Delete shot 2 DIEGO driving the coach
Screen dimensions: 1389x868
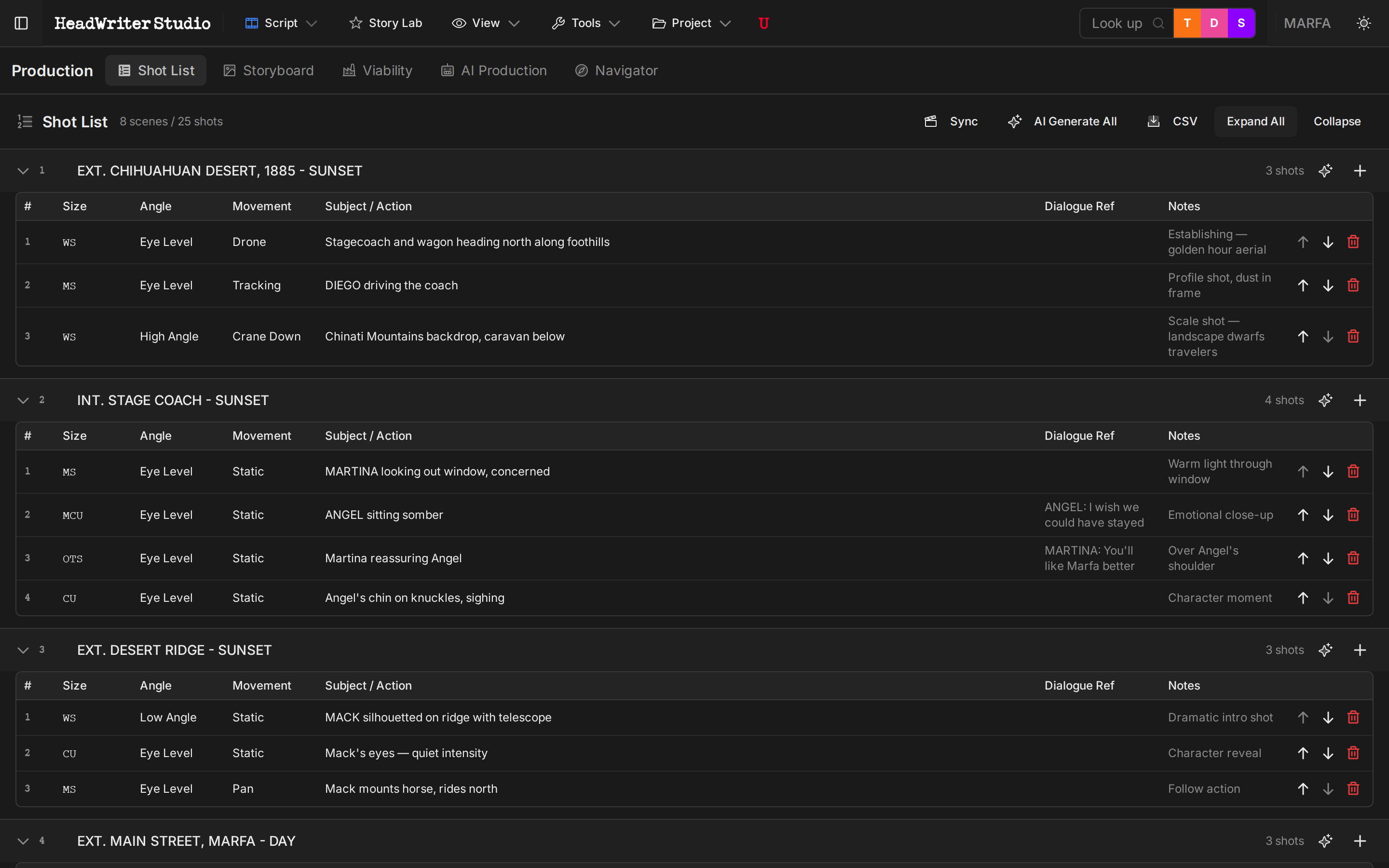[x=1353, y=285]
